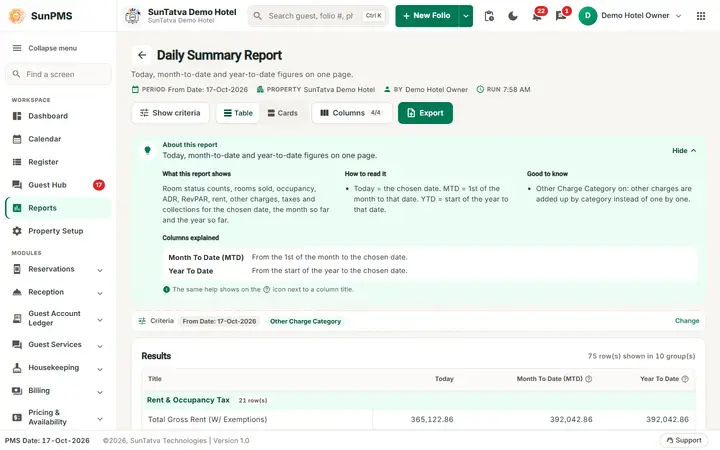The height and width of the screenshot is (450, 720).
Task: Expand the Housekeeping chevron
Action: (x=100, y=369)
